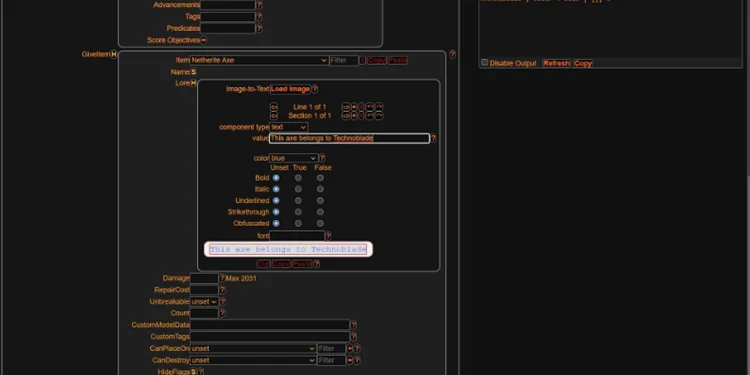Enable the Disable Output checkbox

pyautogui.click(x=485, y=63)
